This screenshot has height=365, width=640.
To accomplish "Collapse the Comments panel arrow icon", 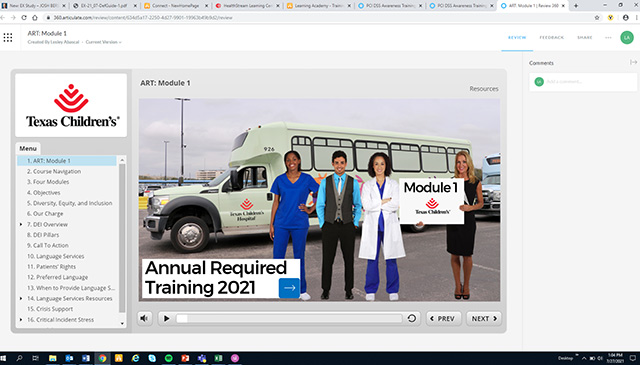I will click(x=633, y=62).
